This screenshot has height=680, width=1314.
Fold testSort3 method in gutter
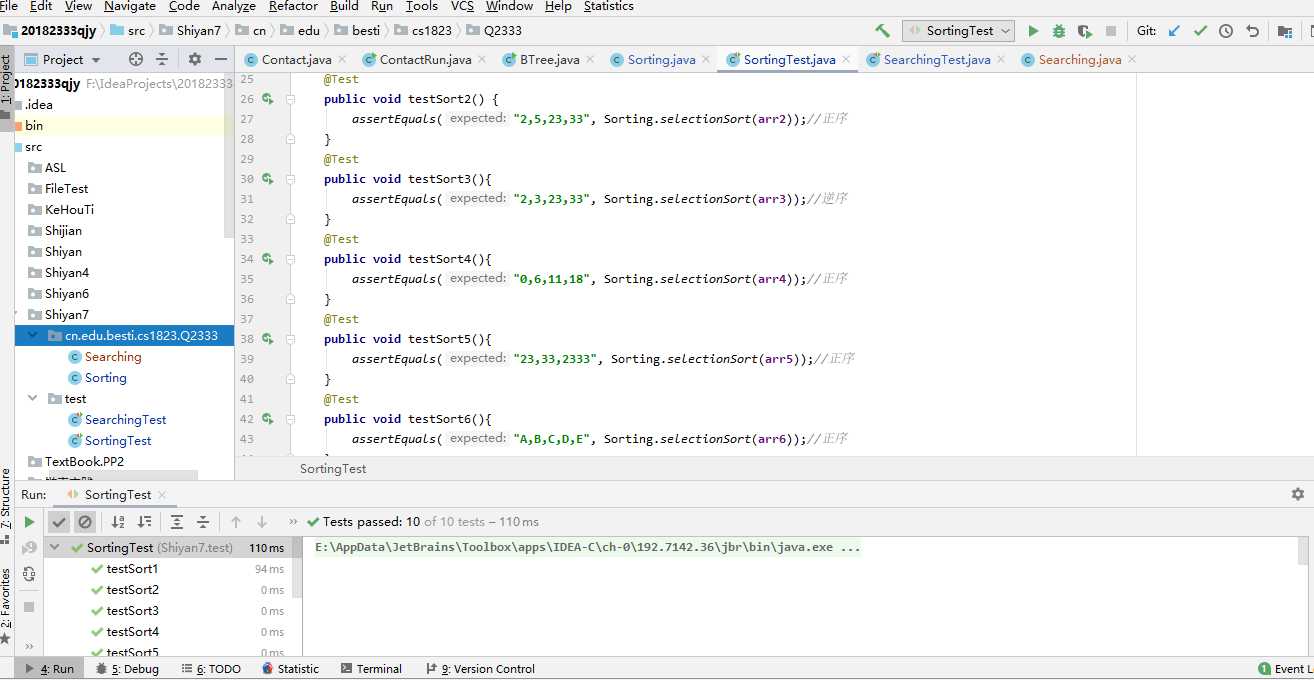pyautogui.click(x=291, y=179)
